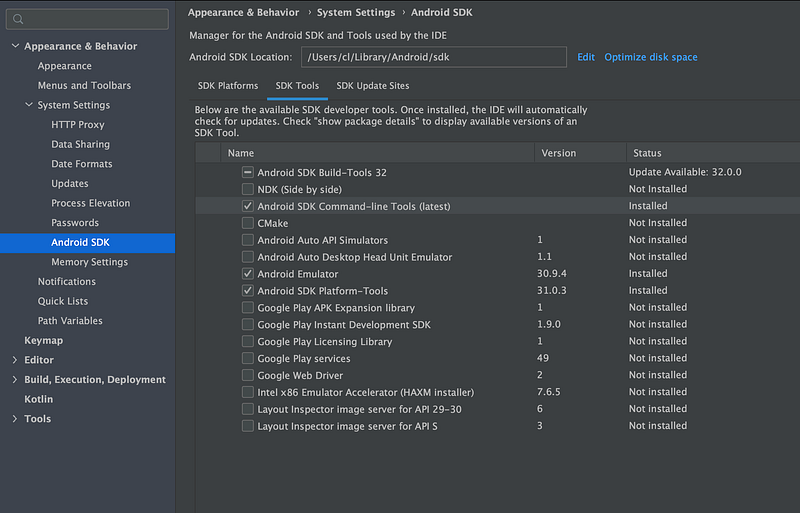Check the NDK (Side by side) checkbox

point(247,189)
